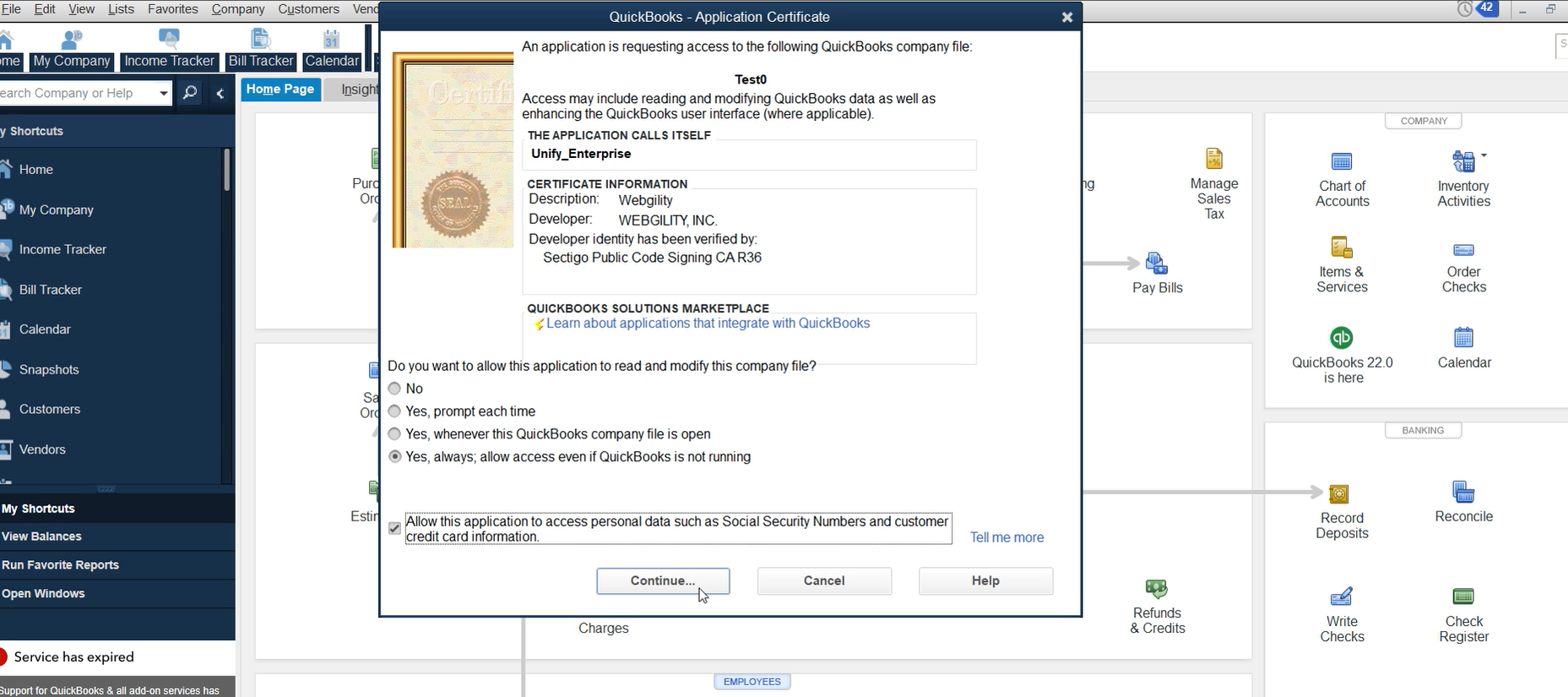Open the Favorites menu
Viewport: 1568px width, 697px height.
[172, 9]
